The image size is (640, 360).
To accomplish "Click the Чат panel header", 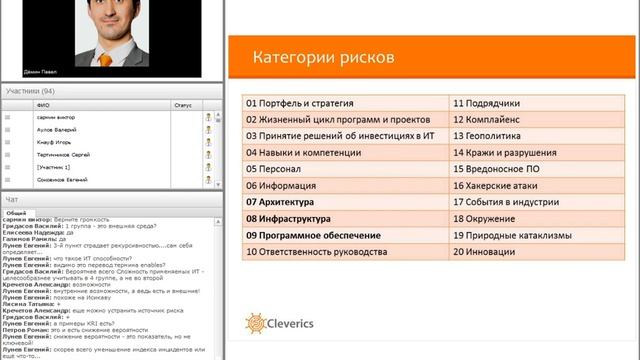I will pyautogui.click(x=112, y=200).
